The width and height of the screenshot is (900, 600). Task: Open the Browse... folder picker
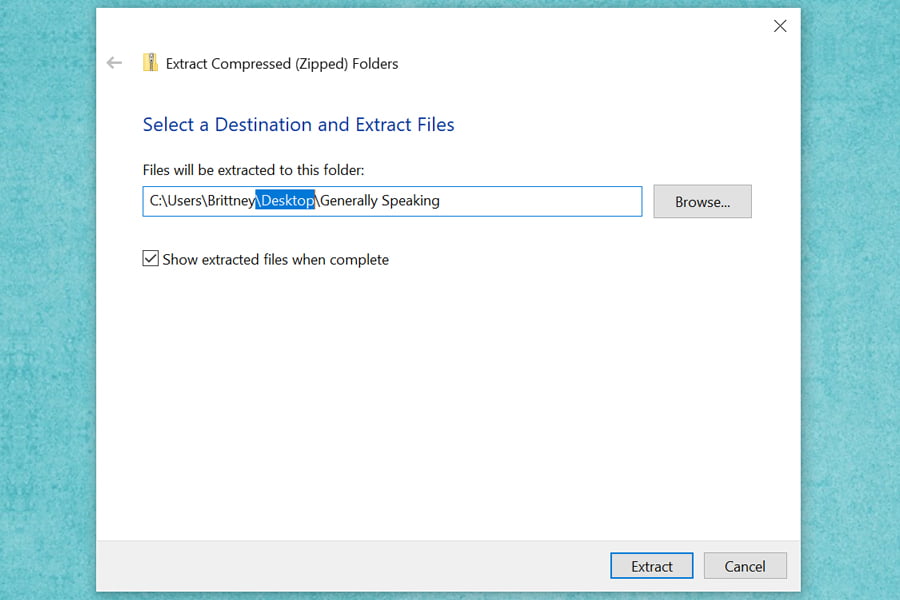point(702,202)
